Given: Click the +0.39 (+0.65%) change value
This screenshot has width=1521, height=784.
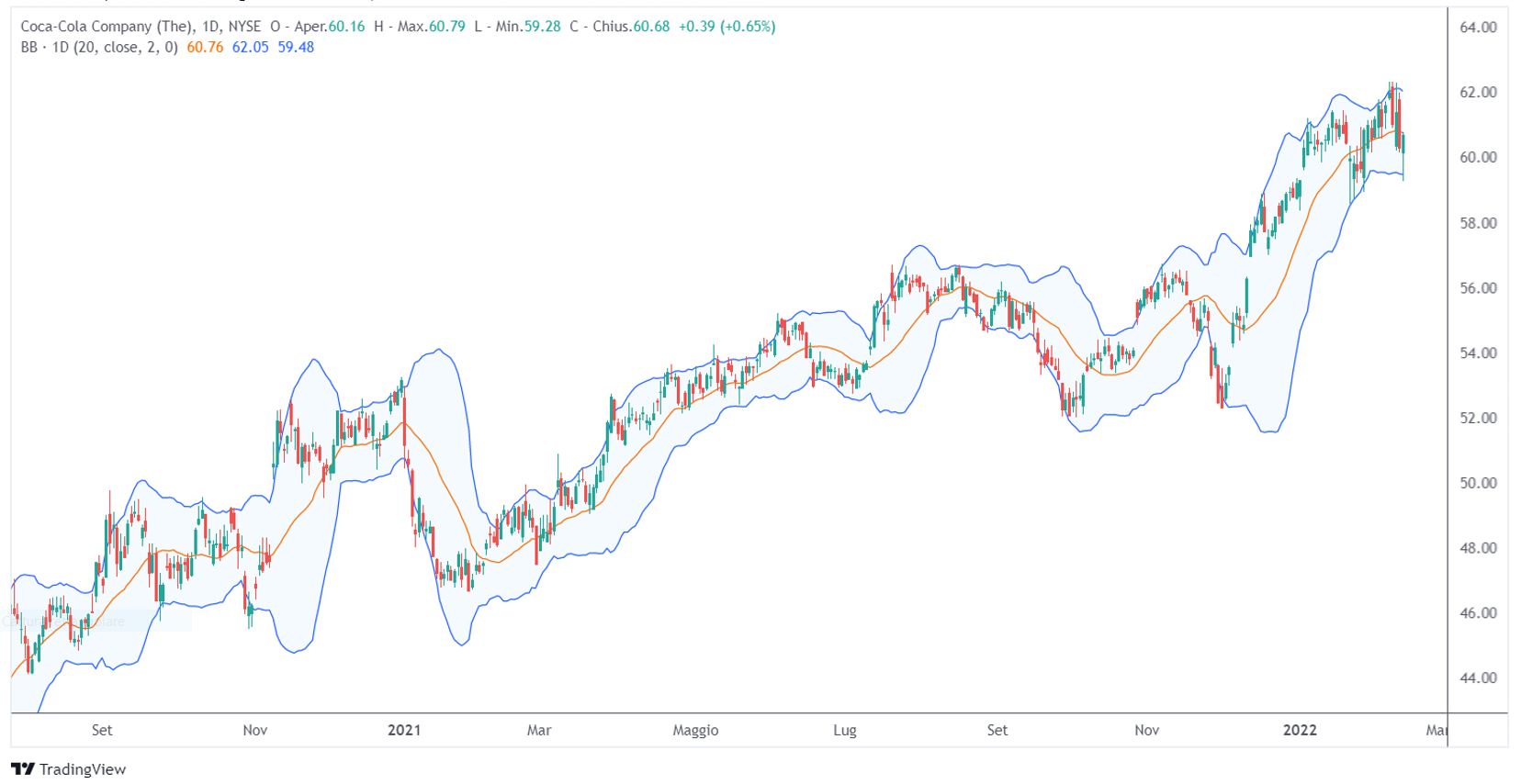Looking at the screenshot, I should coord(727,27).
